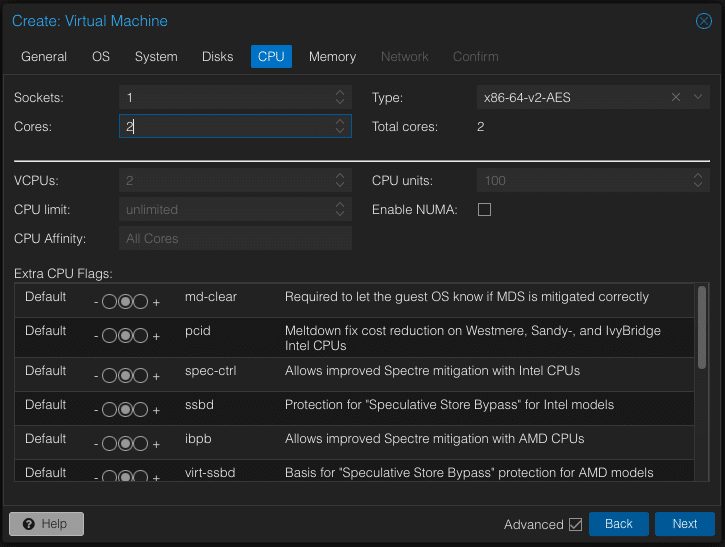Set ibpb flag to default
This screenshot has height=547, width=725.
125,443
